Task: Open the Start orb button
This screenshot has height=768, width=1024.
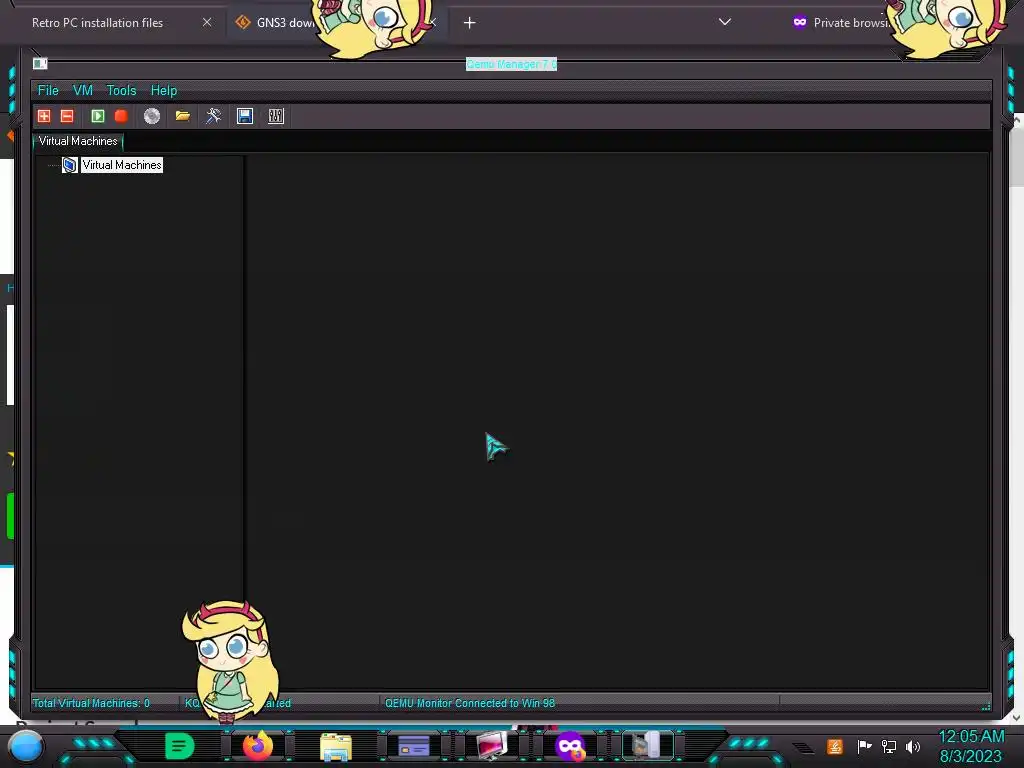Action: (x=26, y=746)
